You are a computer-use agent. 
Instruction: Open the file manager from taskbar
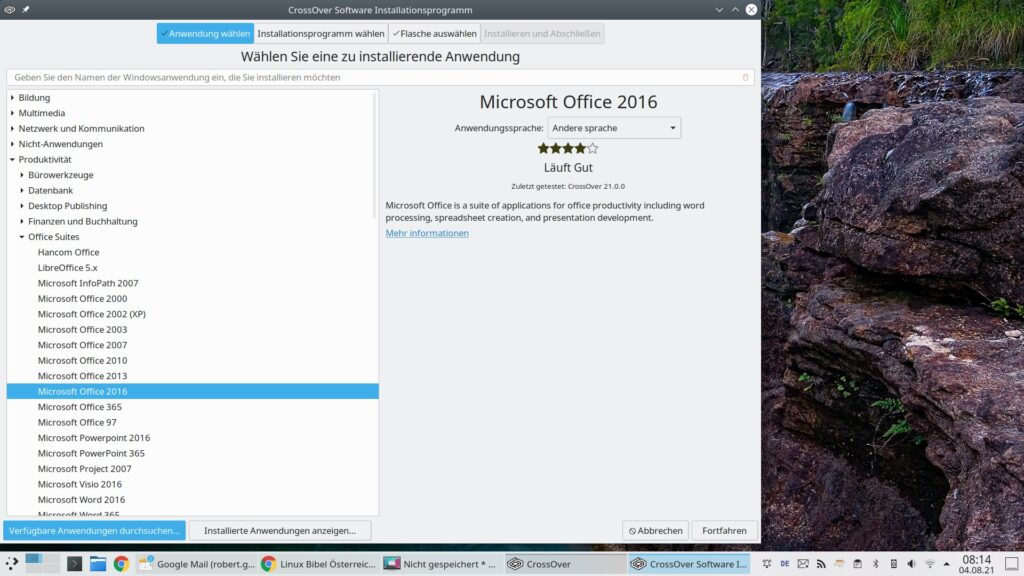98,564
